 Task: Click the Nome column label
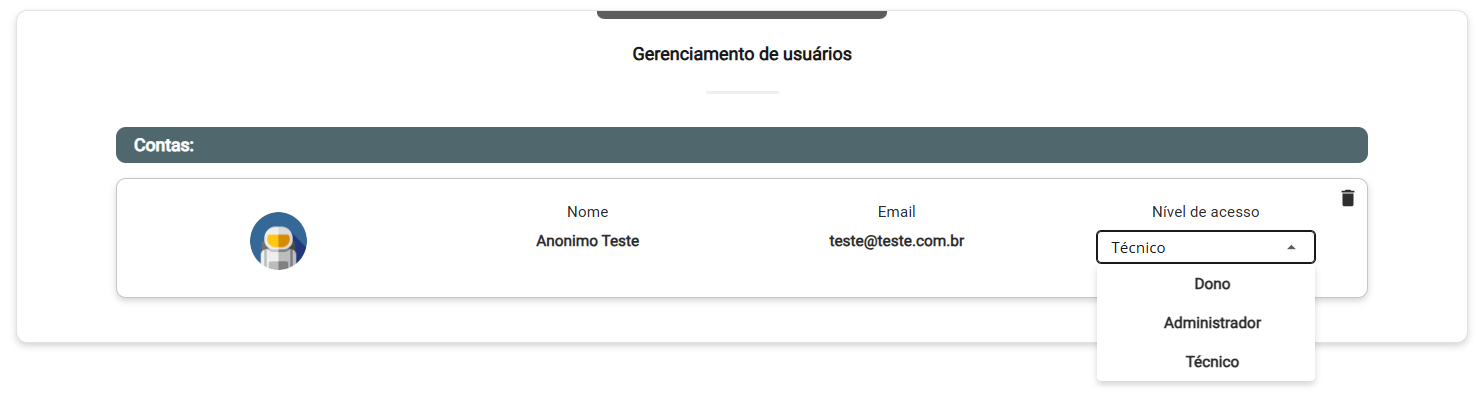click(x=587, y=212)
